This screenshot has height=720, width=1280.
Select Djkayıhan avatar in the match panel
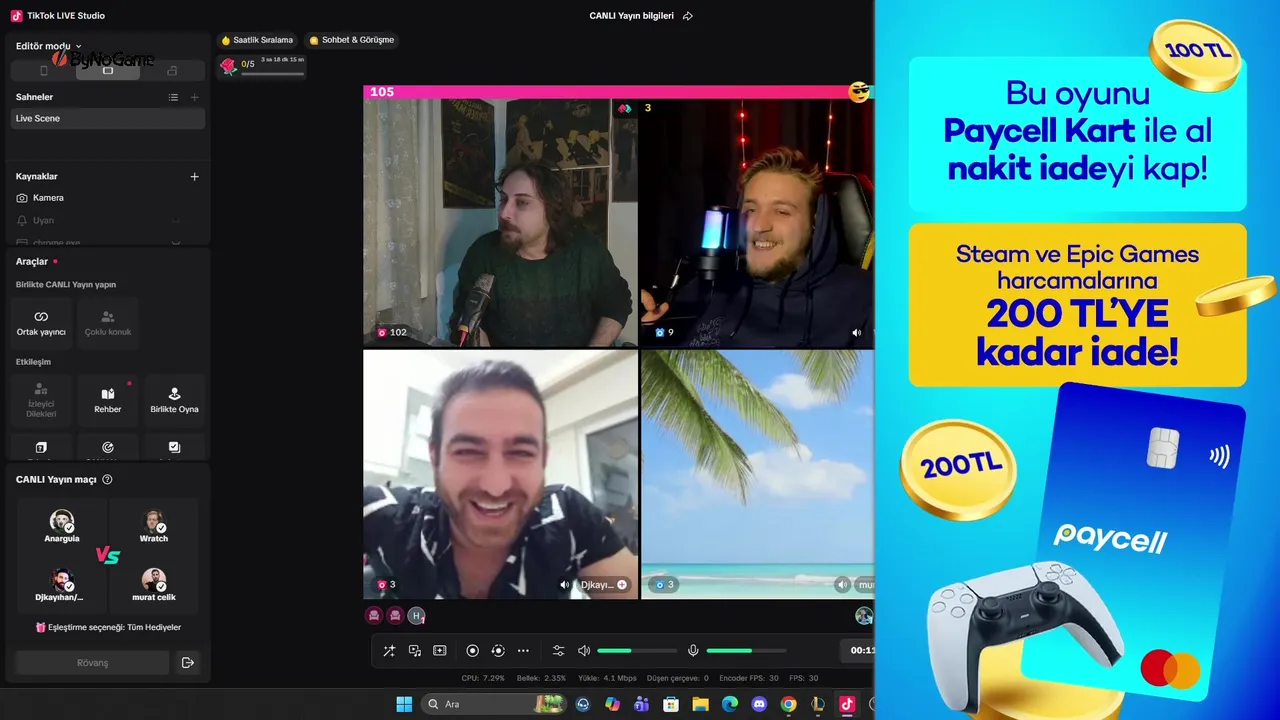coord(62,580)
